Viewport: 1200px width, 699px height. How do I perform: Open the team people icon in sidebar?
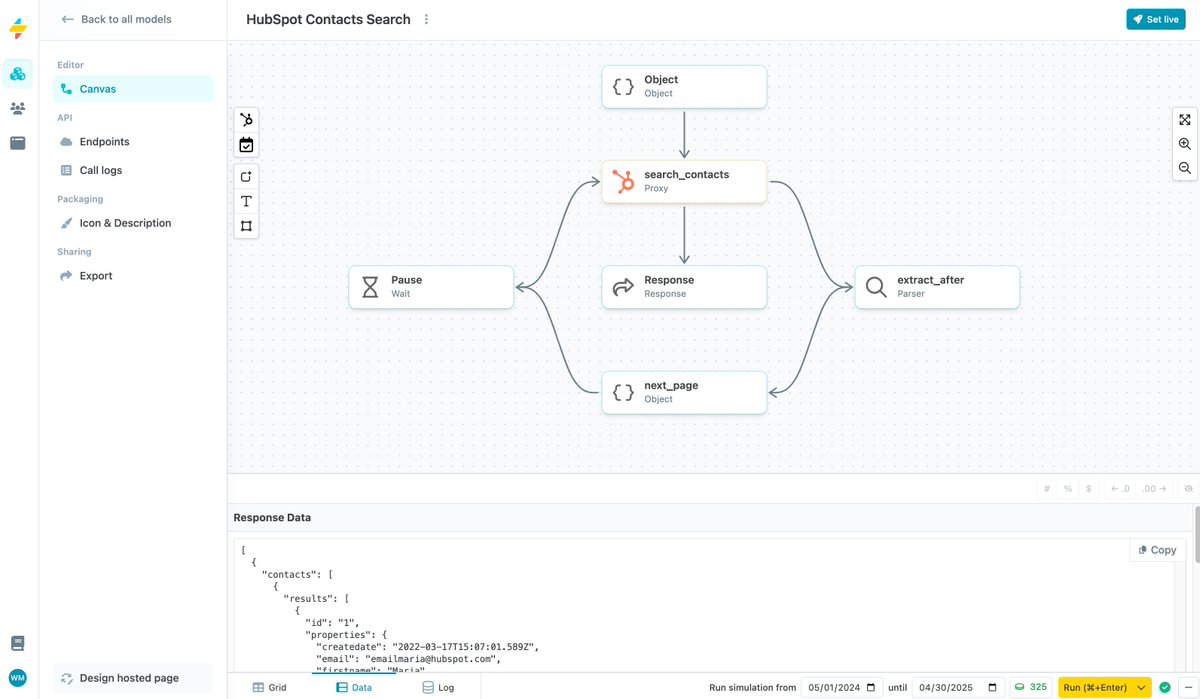(x=18, y=108)
